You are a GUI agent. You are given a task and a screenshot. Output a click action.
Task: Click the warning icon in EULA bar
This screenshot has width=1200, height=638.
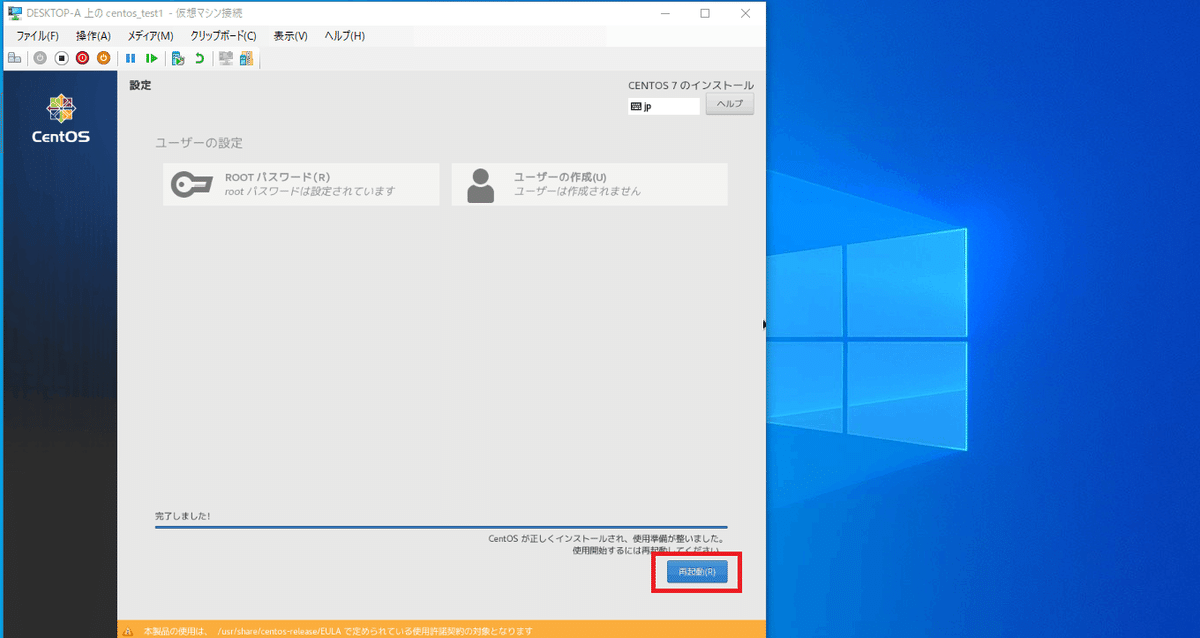(128, 631)
